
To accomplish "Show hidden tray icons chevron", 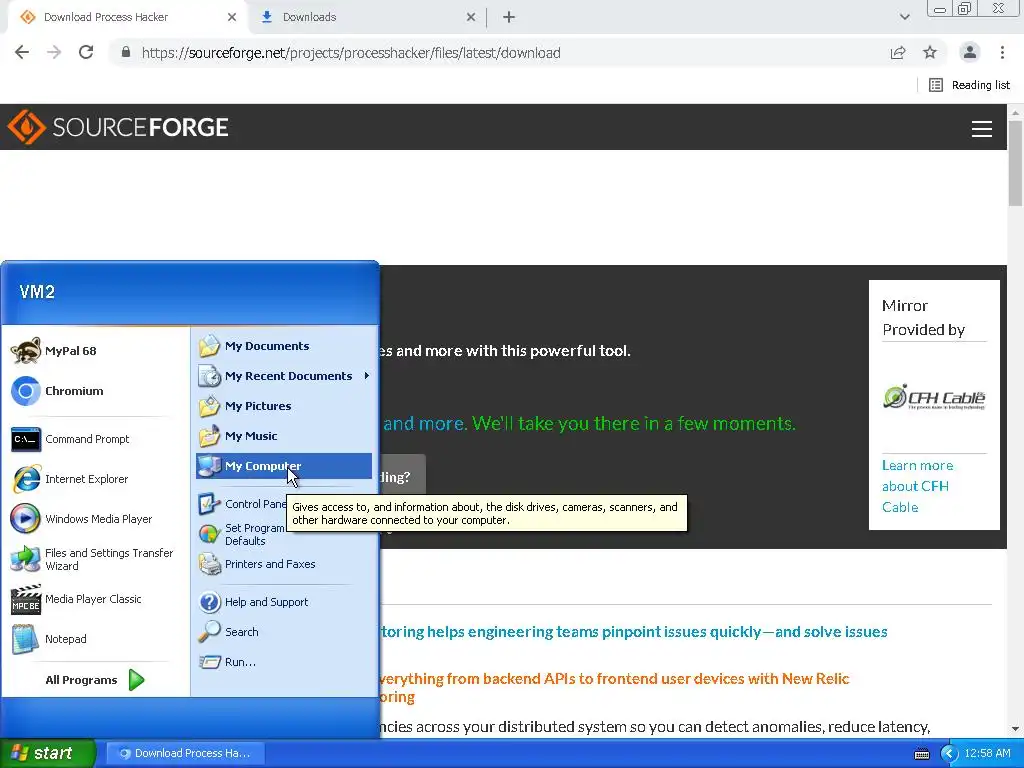I will click(x=949, y=754).
